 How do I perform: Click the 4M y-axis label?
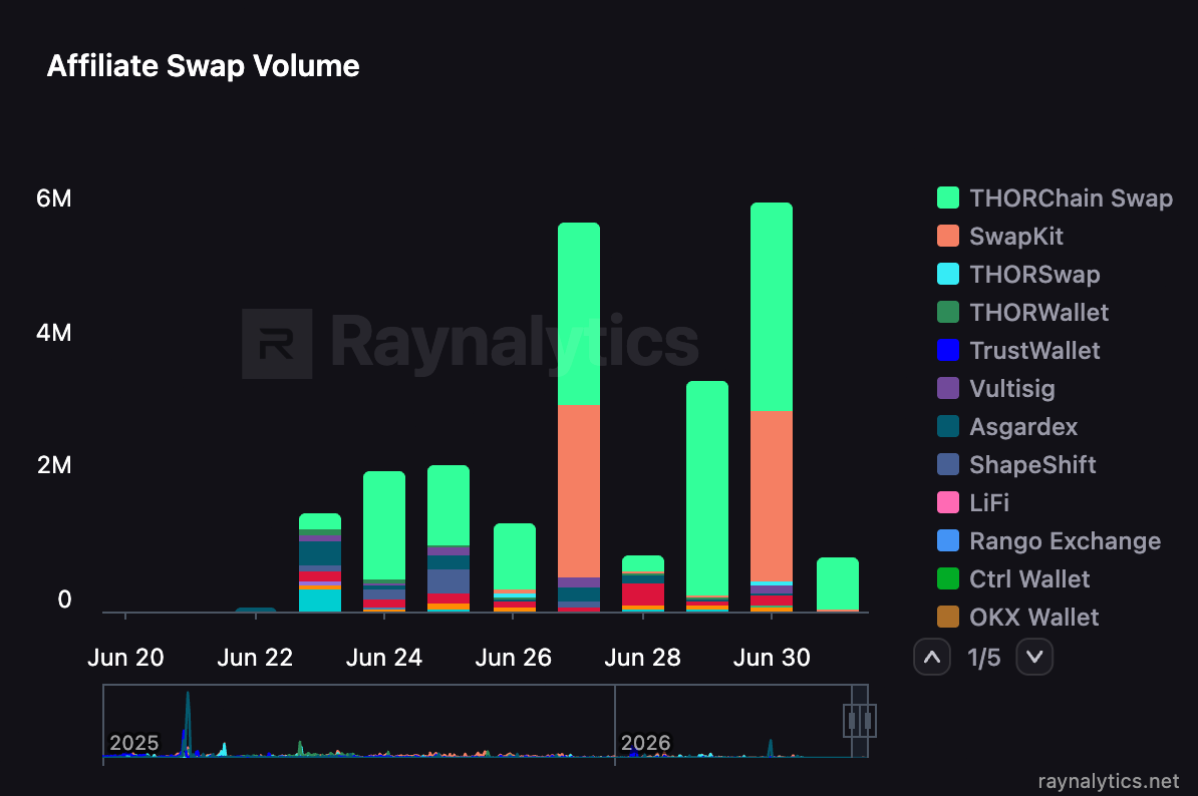point(53,333)
